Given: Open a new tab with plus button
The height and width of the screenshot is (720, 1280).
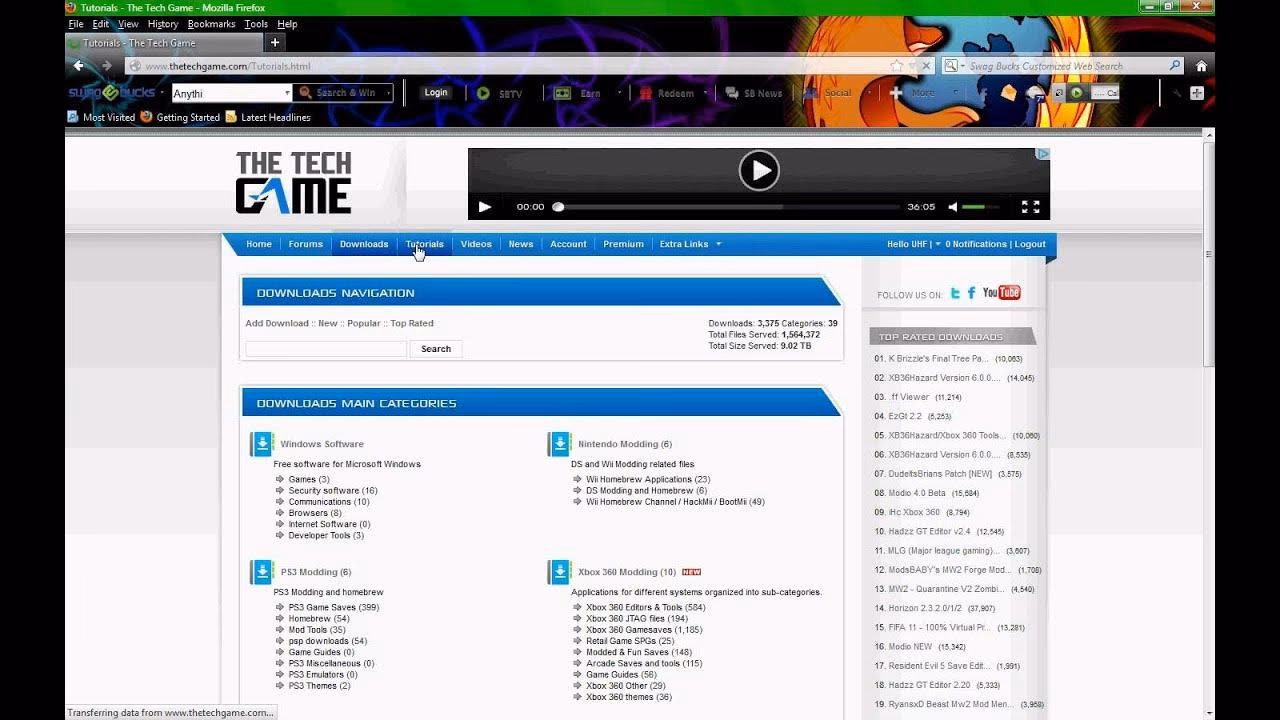Looking at the screenshot, I should pos(275,42).
